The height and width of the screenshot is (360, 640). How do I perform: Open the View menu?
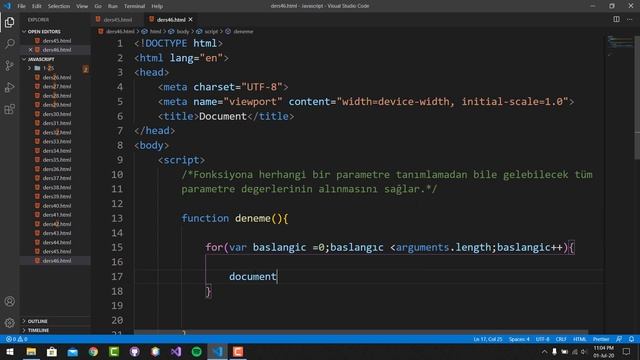coord(82,6)
